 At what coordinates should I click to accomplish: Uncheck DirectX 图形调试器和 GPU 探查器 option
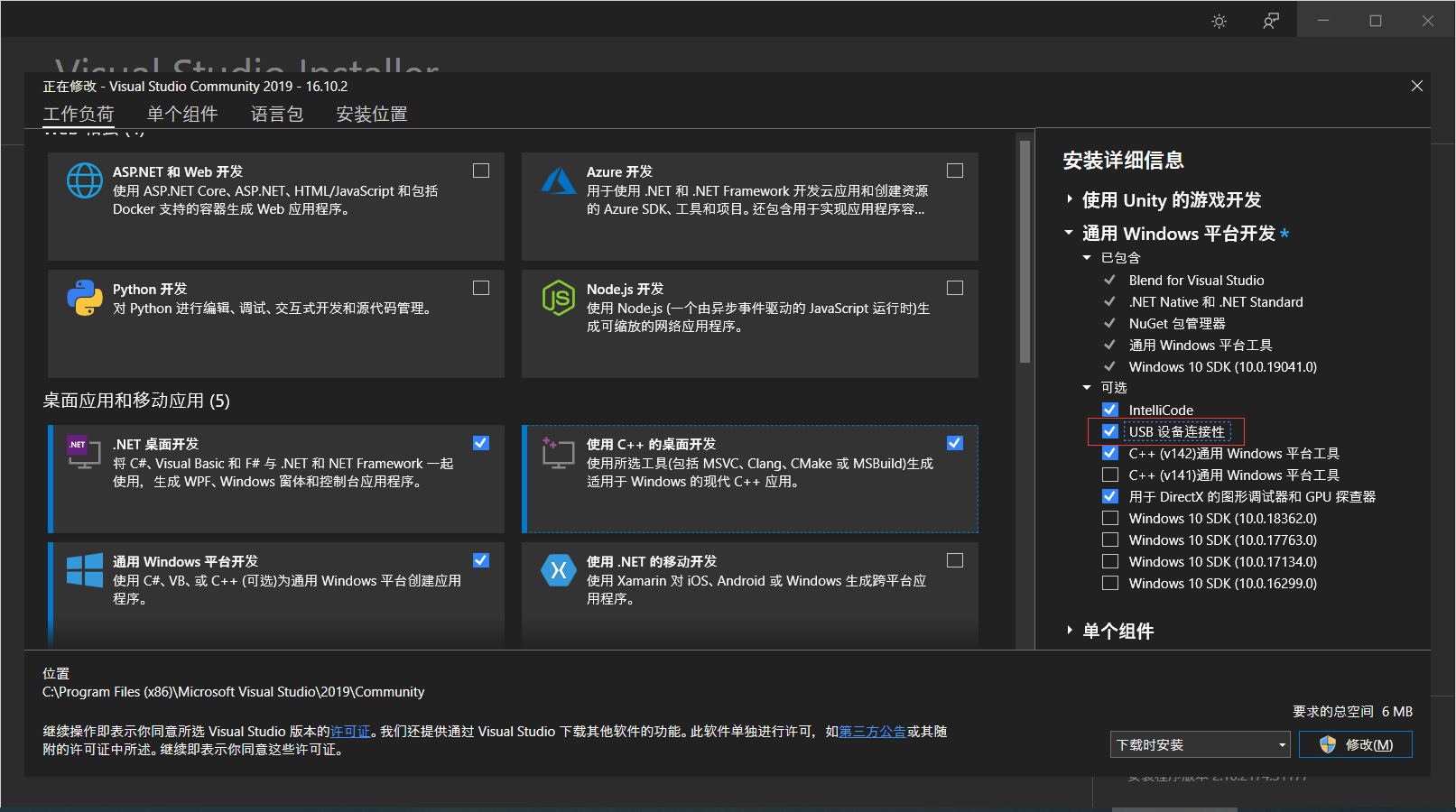click(x=1110, y=496)
